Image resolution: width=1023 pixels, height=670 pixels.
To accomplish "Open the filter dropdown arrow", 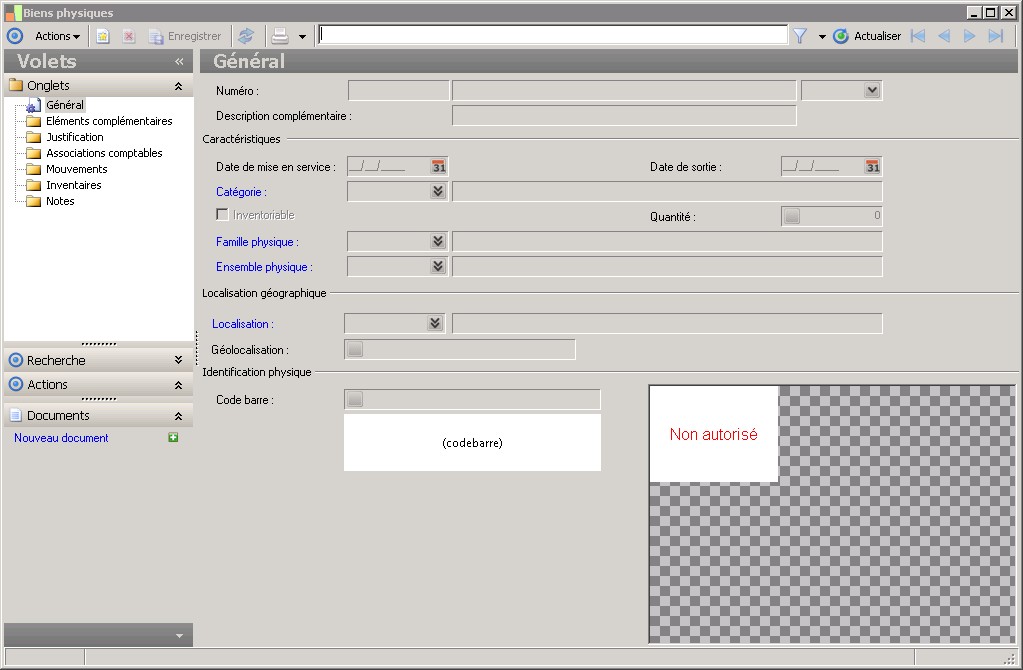I will coord(822,37).
